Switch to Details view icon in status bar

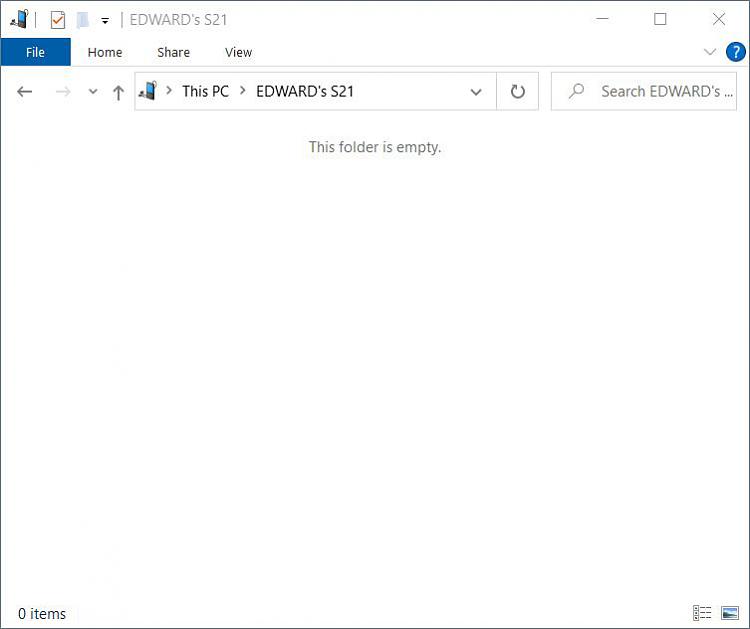coord(702,612)
